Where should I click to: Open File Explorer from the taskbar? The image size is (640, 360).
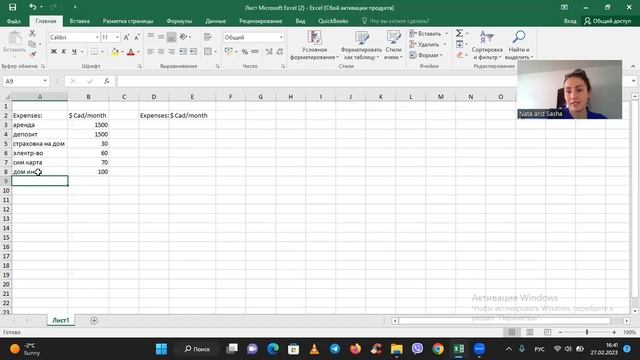397,349
